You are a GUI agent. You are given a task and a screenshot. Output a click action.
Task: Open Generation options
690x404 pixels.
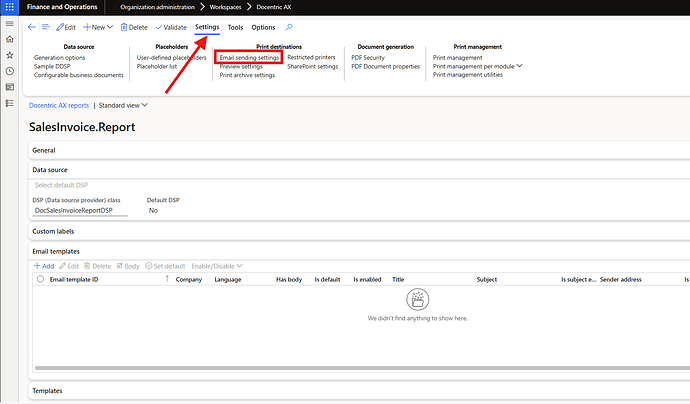(59, 58)
